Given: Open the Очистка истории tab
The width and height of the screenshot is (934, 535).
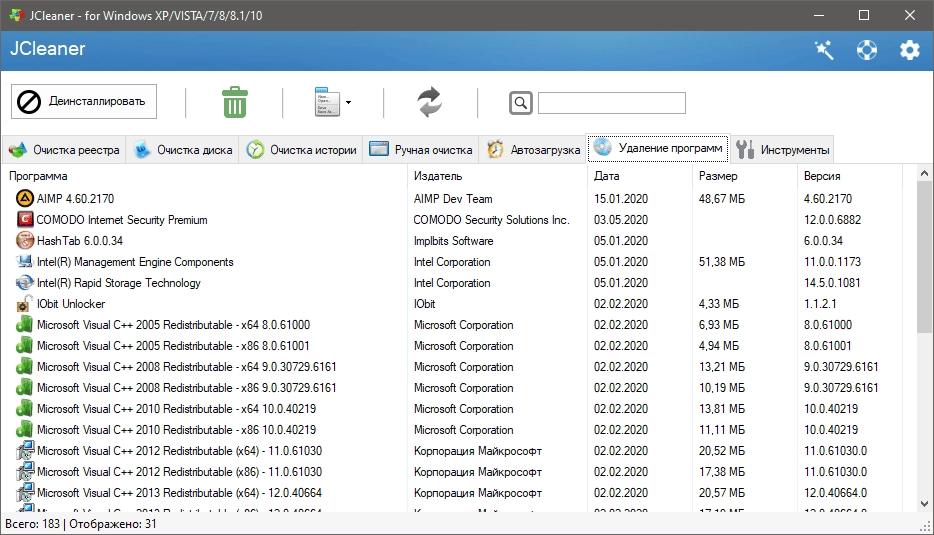Looking at the screenshot, I should coord(301,150).
